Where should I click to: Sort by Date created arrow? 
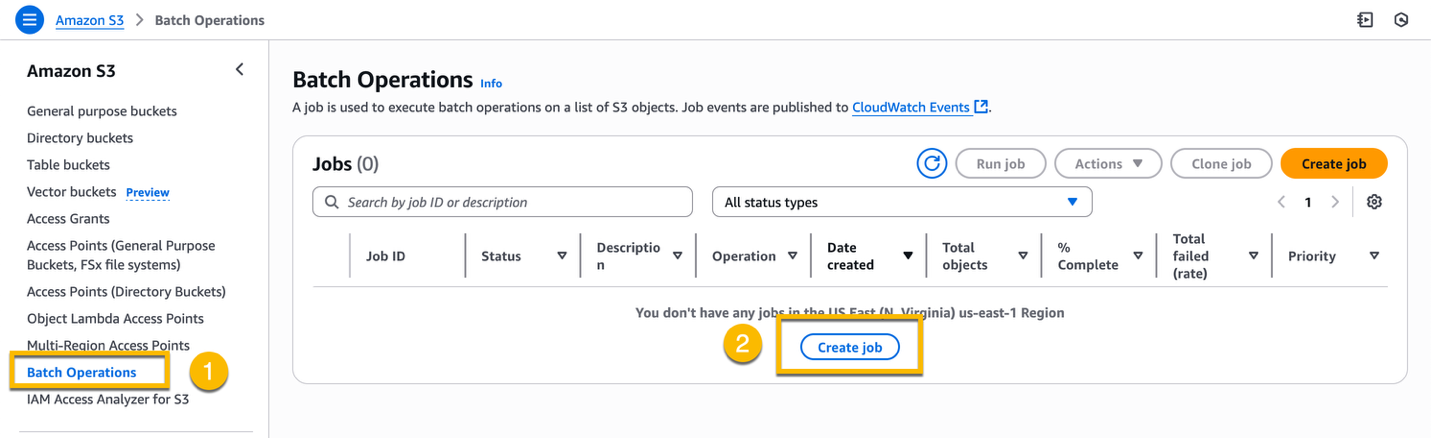pyautogui.click(x=908, y=256)
